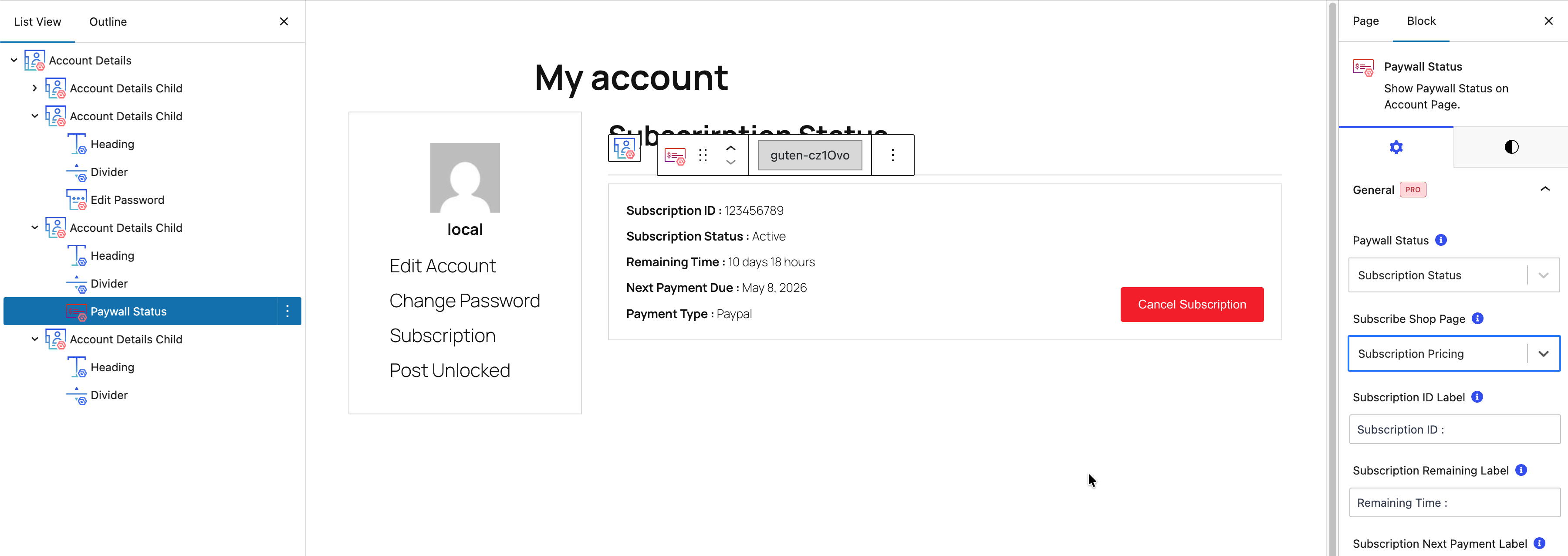Select the parent Account Details block icon
This screenshot has width=1568, height=556.
point(625,148)
